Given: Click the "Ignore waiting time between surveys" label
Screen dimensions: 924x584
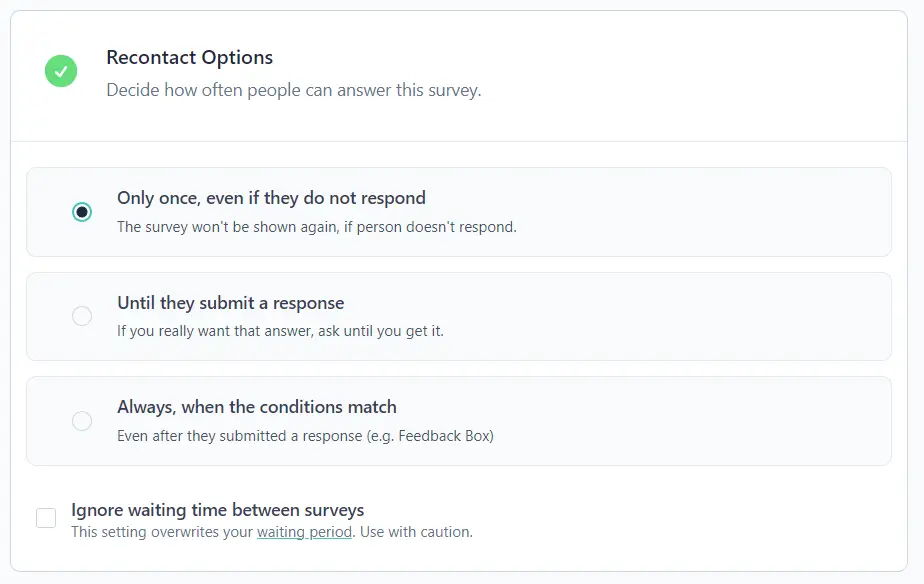Looking at the screenshot, I should pyautogui.click(x=217, y=510).
